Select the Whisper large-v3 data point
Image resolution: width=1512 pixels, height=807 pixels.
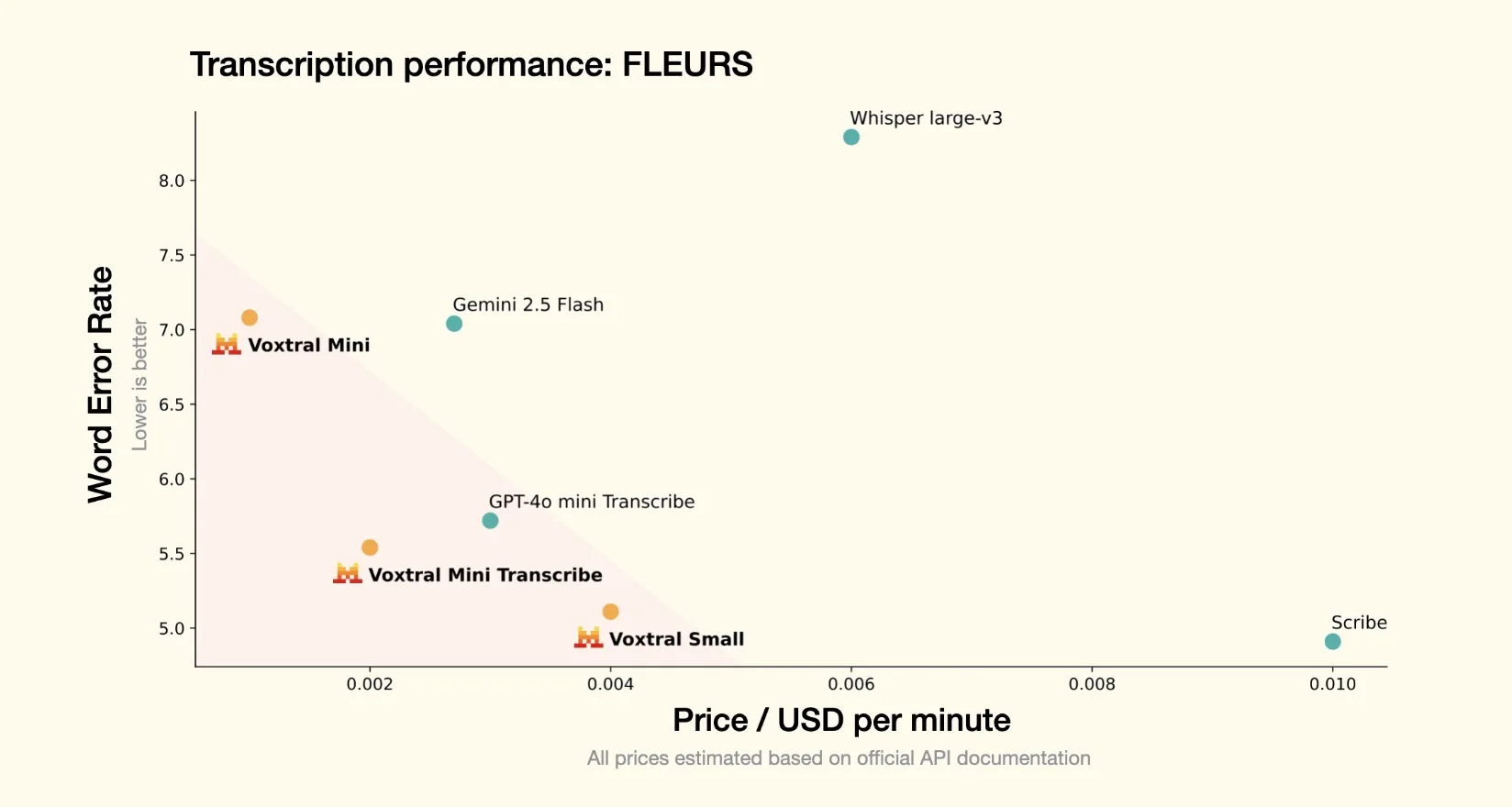(851, 138)
